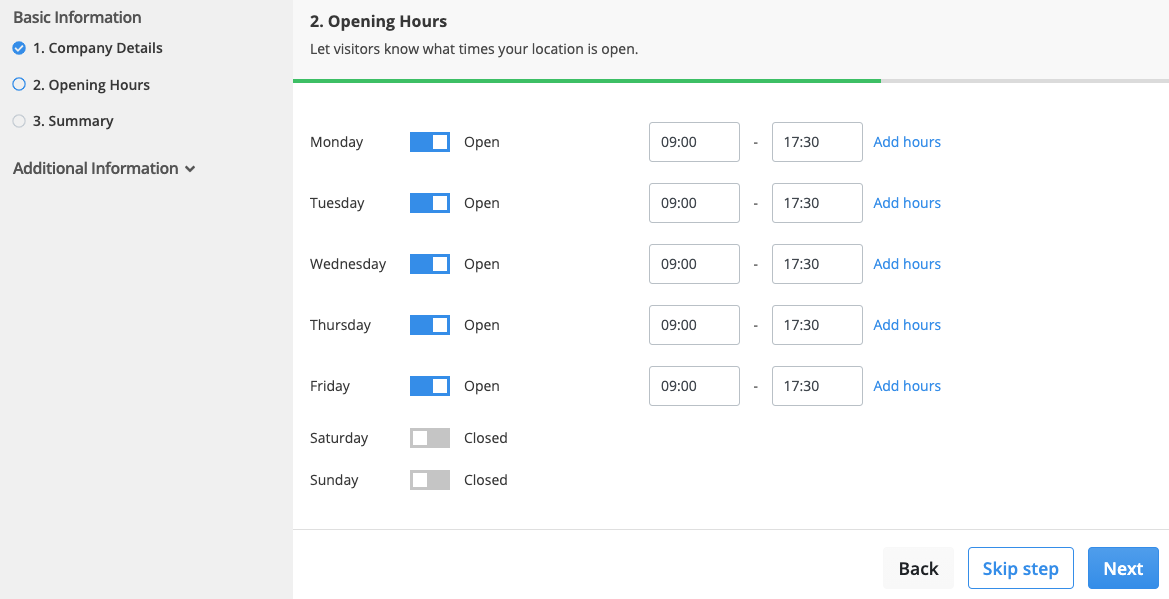Screen dimensions: 1169x599
Task: Open Friday opening time 09:00 field
Action: click(x=694, y=386)
